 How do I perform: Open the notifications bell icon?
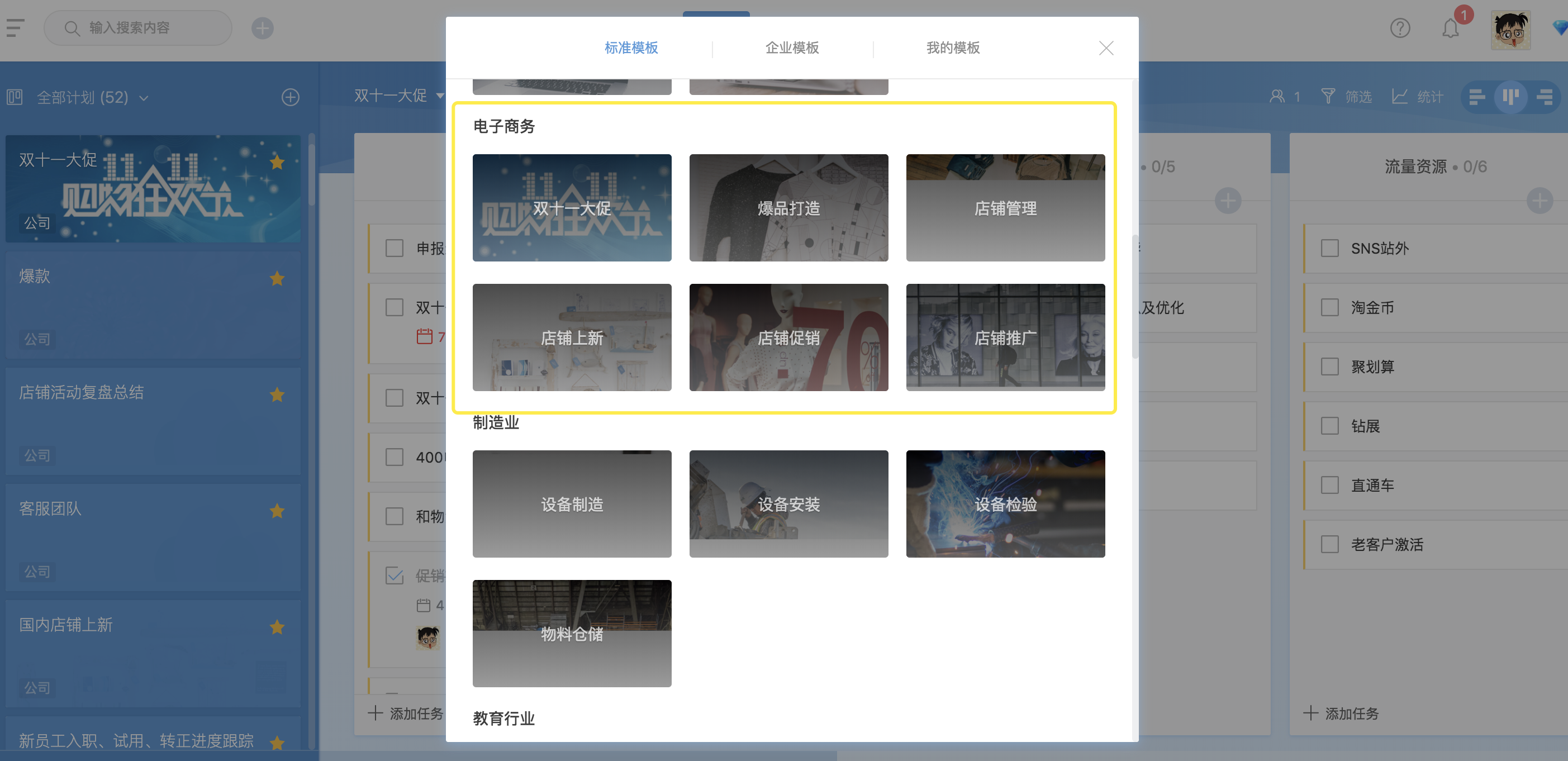pos(1450,28)
